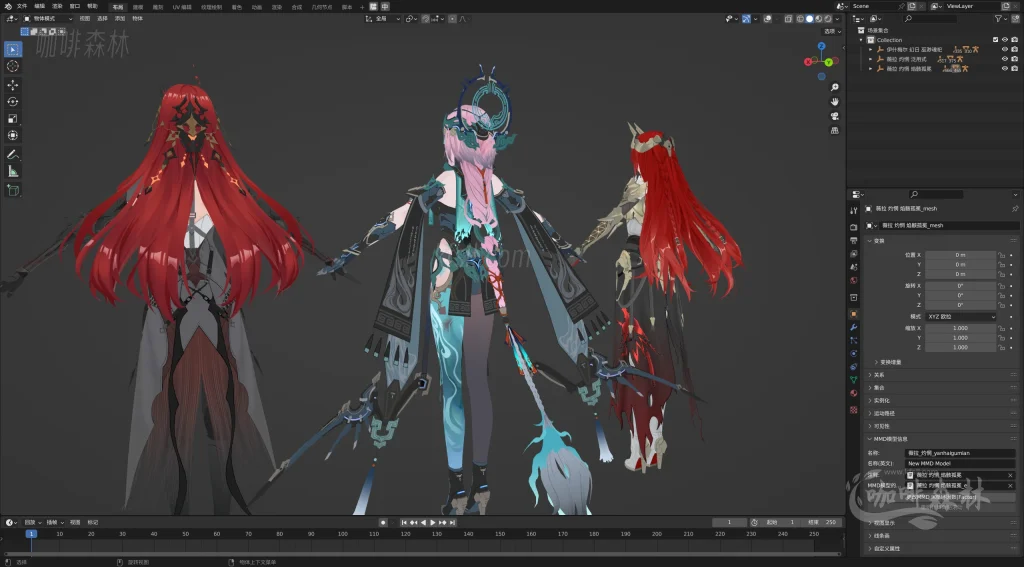Toggle visibility eye of Collection
1024x567 pixels.
tap(1004, 40)
